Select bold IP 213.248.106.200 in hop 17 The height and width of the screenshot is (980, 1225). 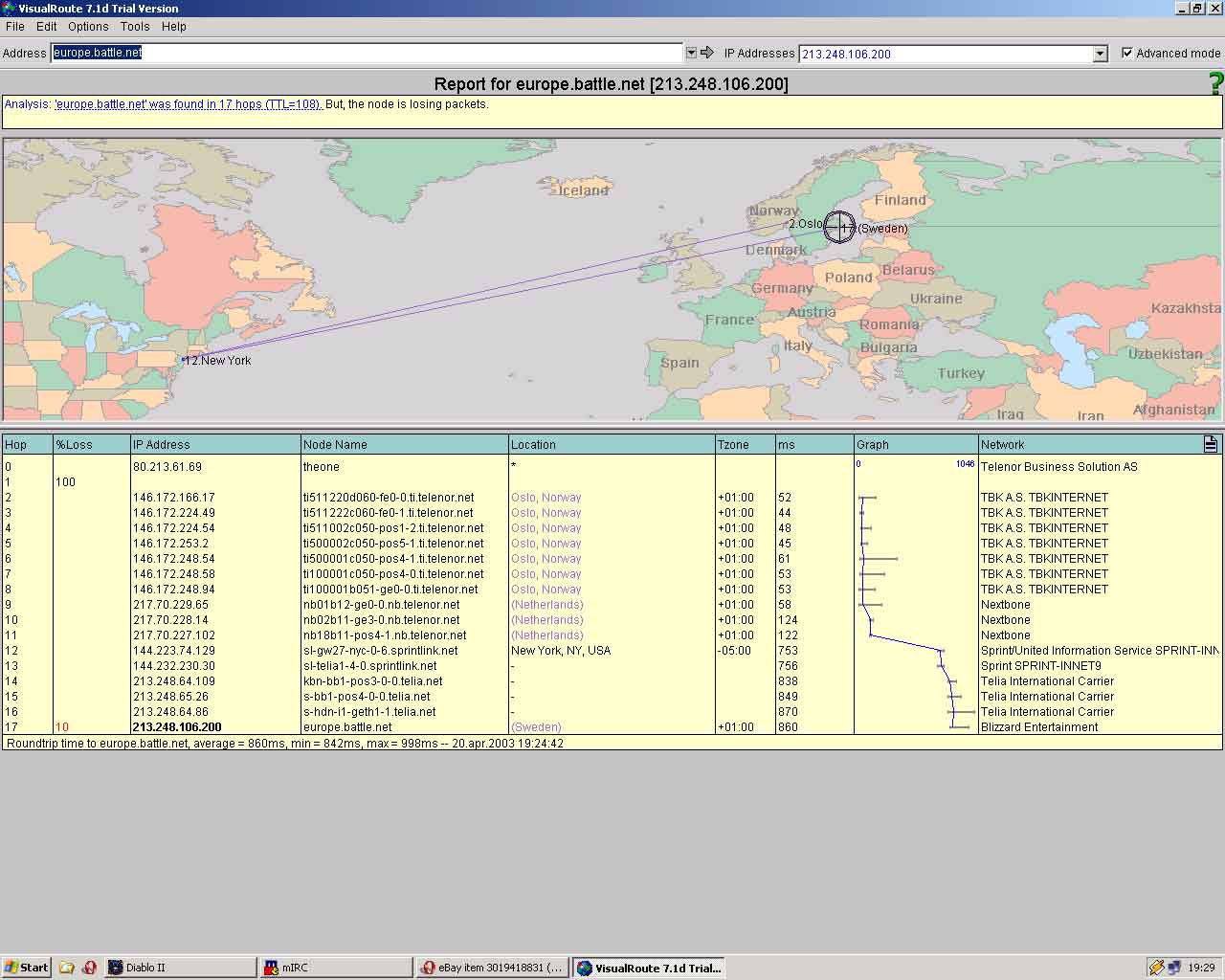click(177, 727)
